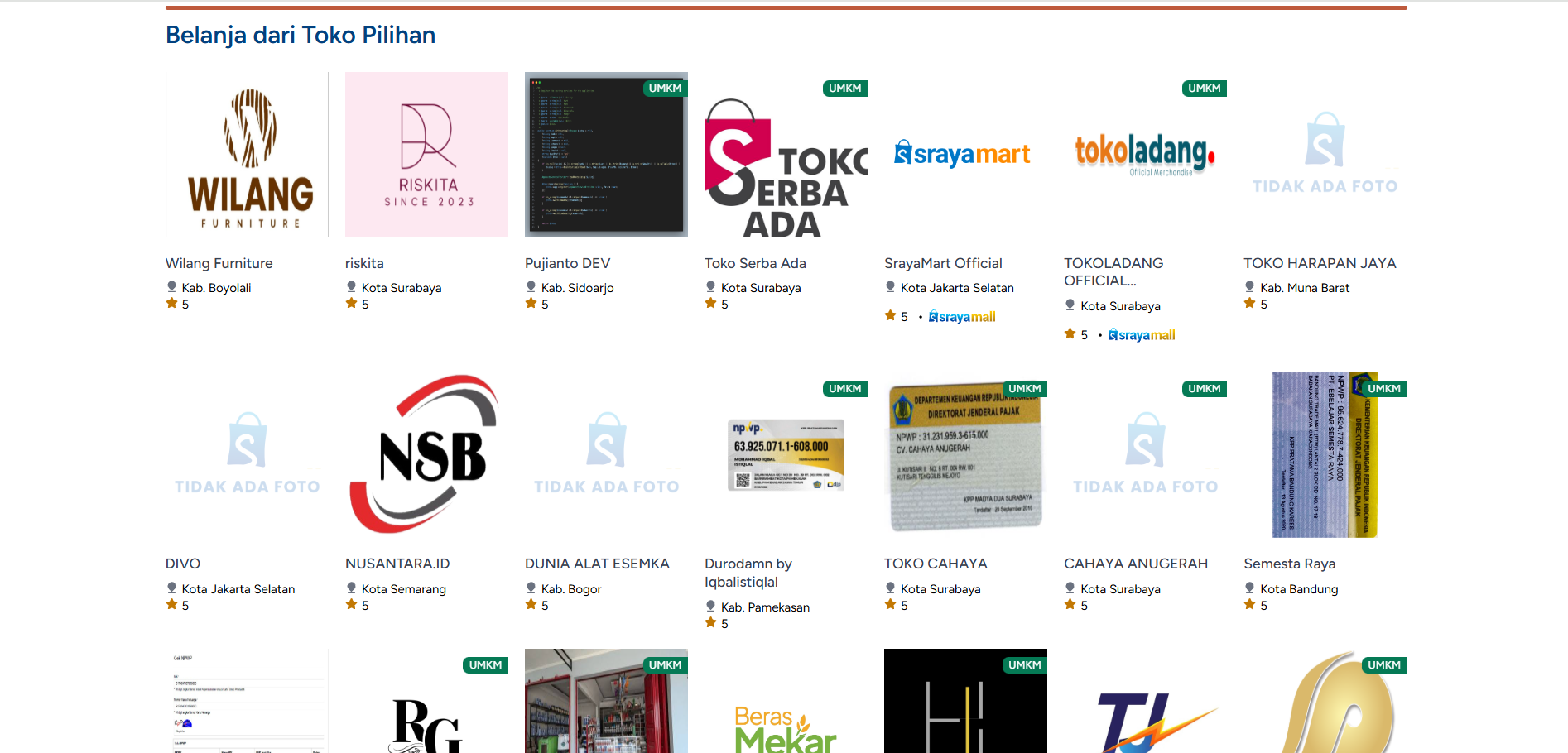The image size is (1568, 753).
Task: Open the TJ lightning logo thumbnail
Action: pyautogui.click(x=1145, y=701)
